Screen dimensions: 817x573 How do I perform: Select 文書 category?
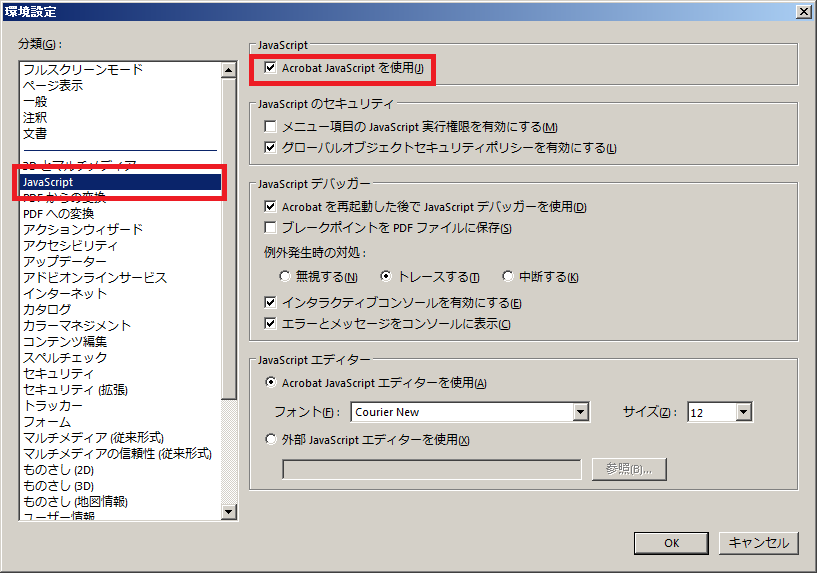click(x=35, y=134)
